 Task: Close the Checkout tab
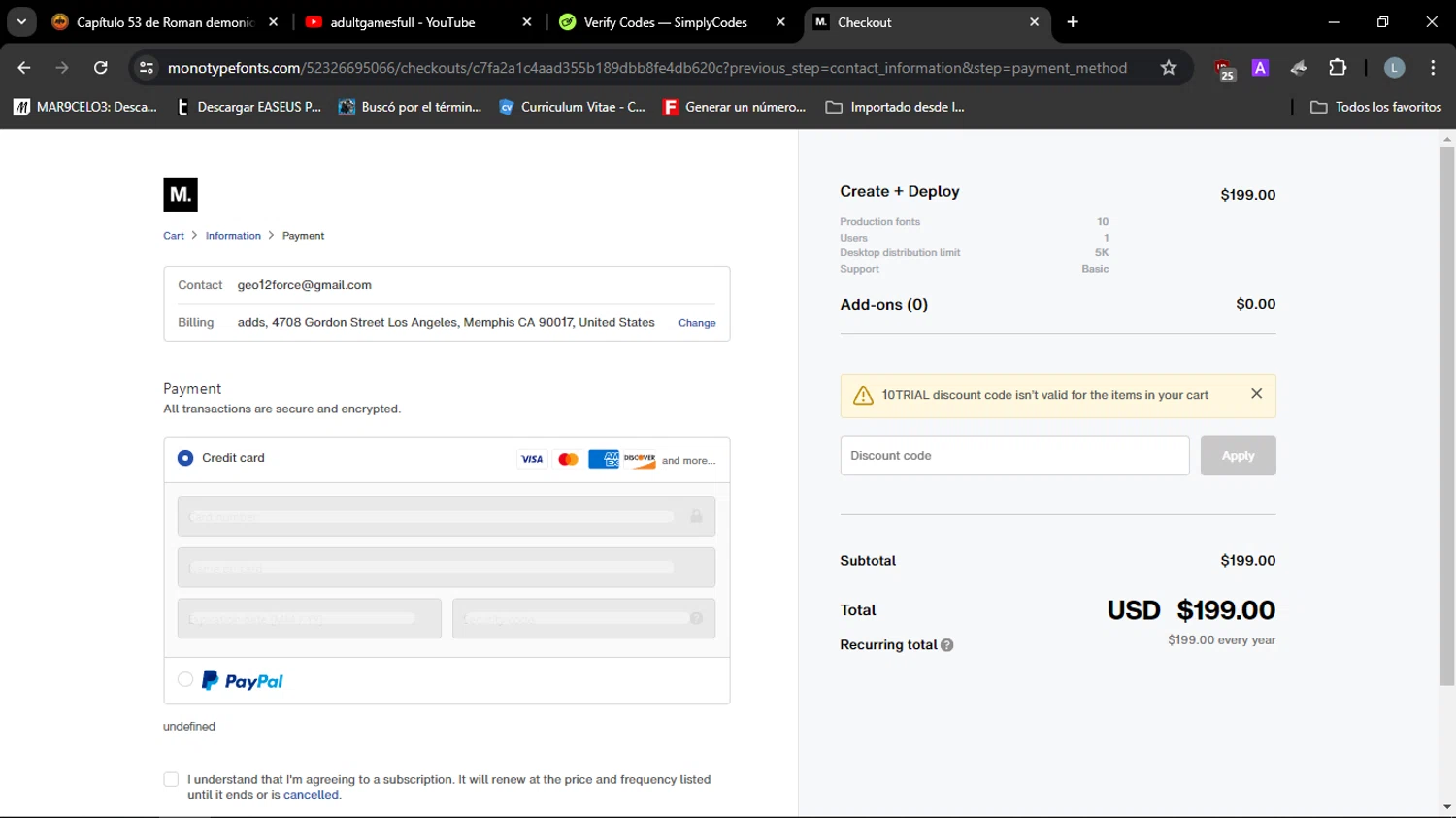[x=1034, y=21]
